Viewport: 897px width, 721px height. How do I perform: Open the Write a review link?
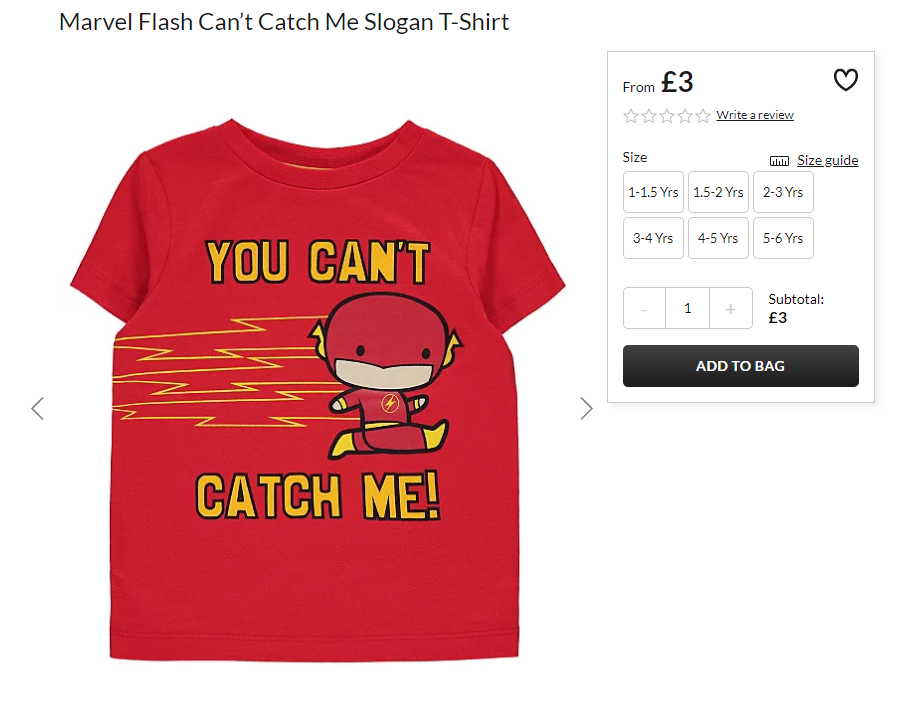point(755,115)
